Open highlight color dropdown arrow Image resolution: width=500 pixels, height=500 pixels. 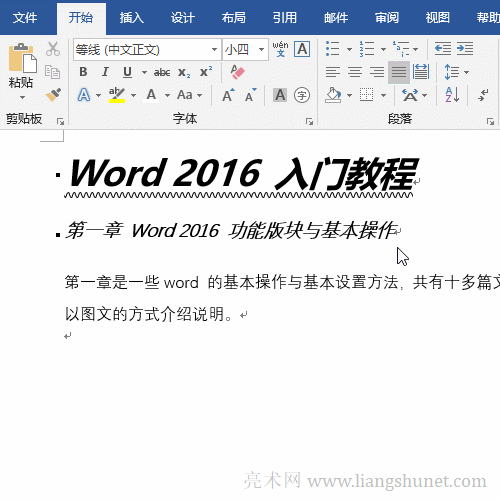[133, 95]
